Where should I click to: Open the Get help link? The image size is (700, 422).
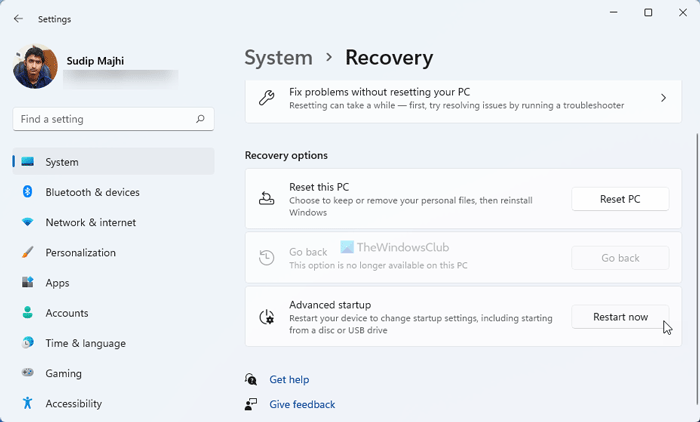pos(289,380)
